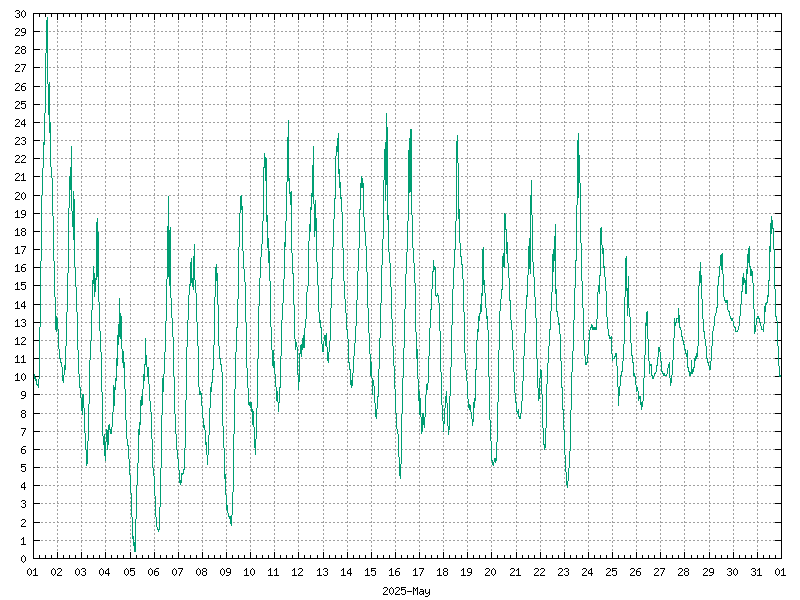This screenshot has height=600, width=800.
Task: Click the y-axis value 25
Action: pos(20,105)
